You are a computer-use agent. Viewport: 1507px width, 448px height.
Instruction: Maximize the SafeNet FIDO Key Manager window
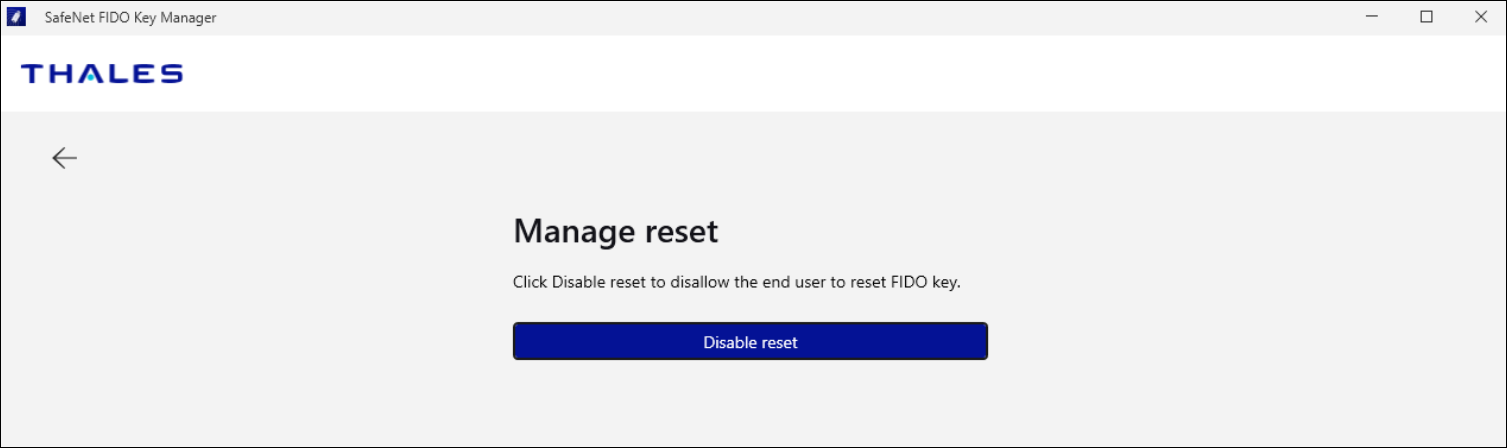[x=1427, y=17]
